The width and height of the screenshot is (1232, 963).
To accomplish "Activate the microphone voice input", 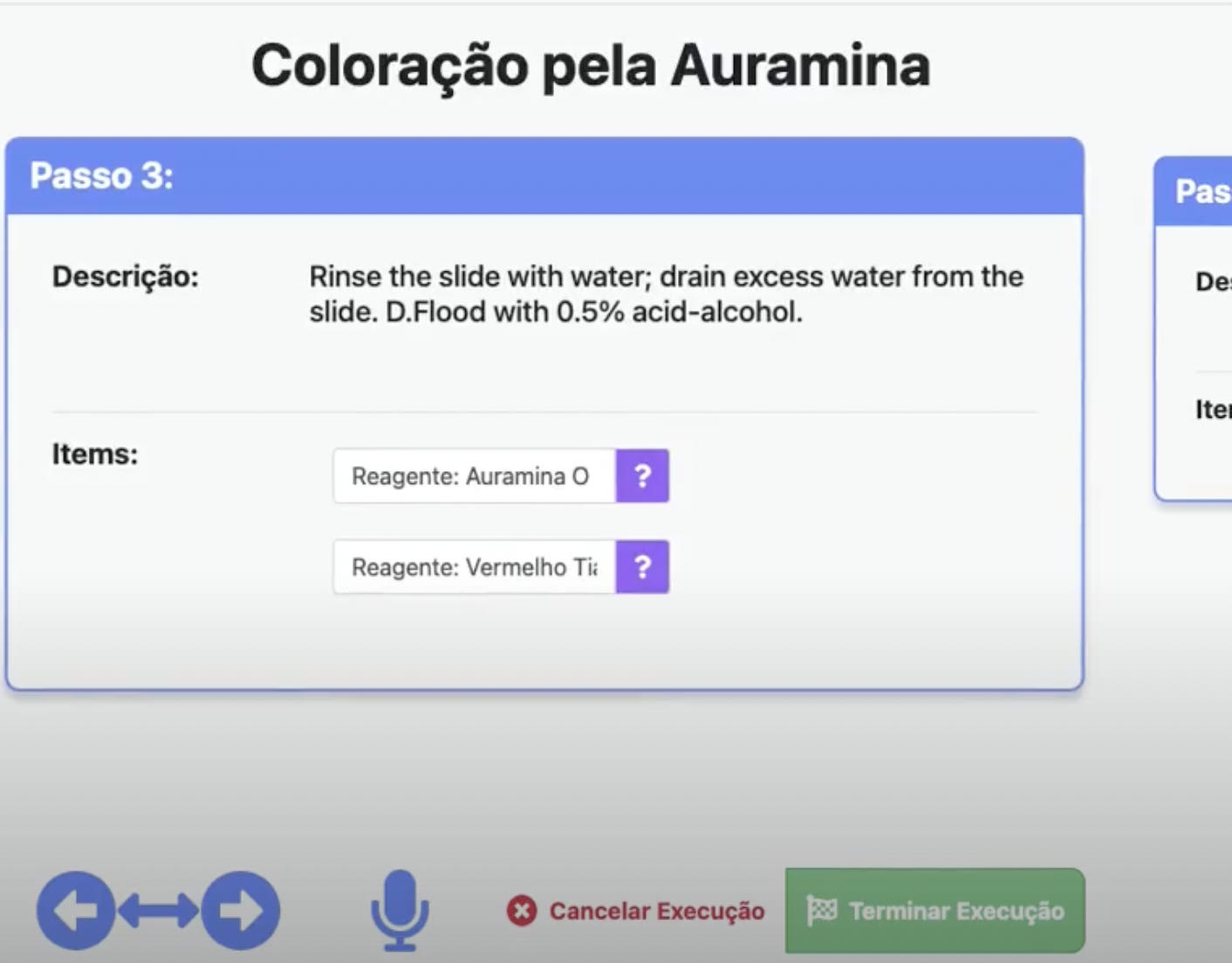I will 400,910.
